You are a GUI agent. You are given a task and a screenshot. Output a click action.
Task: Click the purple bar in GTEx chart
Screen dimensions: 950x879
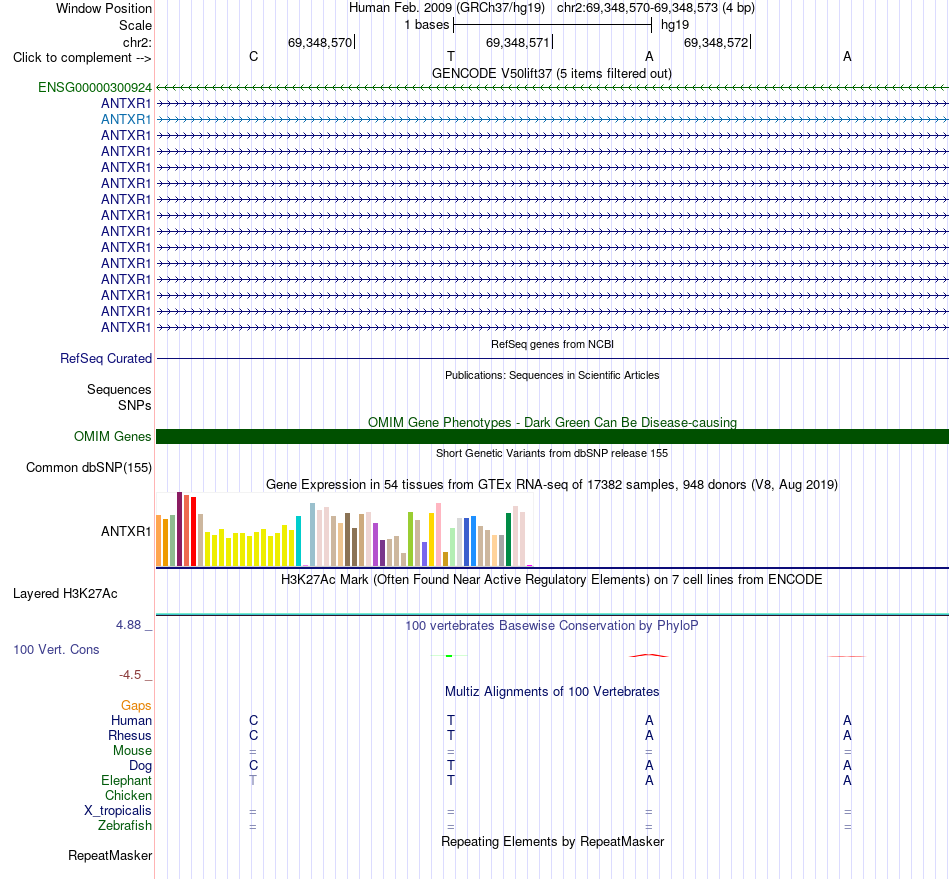375,545
